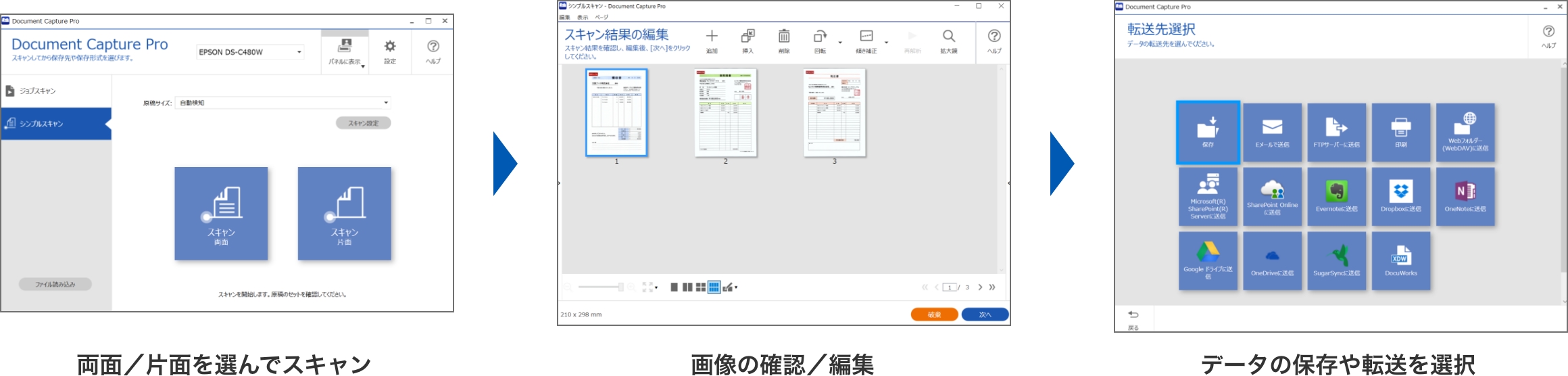The height and width of the screenshot is (376, 1568).
Task: Select ジョブスキャン in the left sidebar
Action: click(55, 91)
